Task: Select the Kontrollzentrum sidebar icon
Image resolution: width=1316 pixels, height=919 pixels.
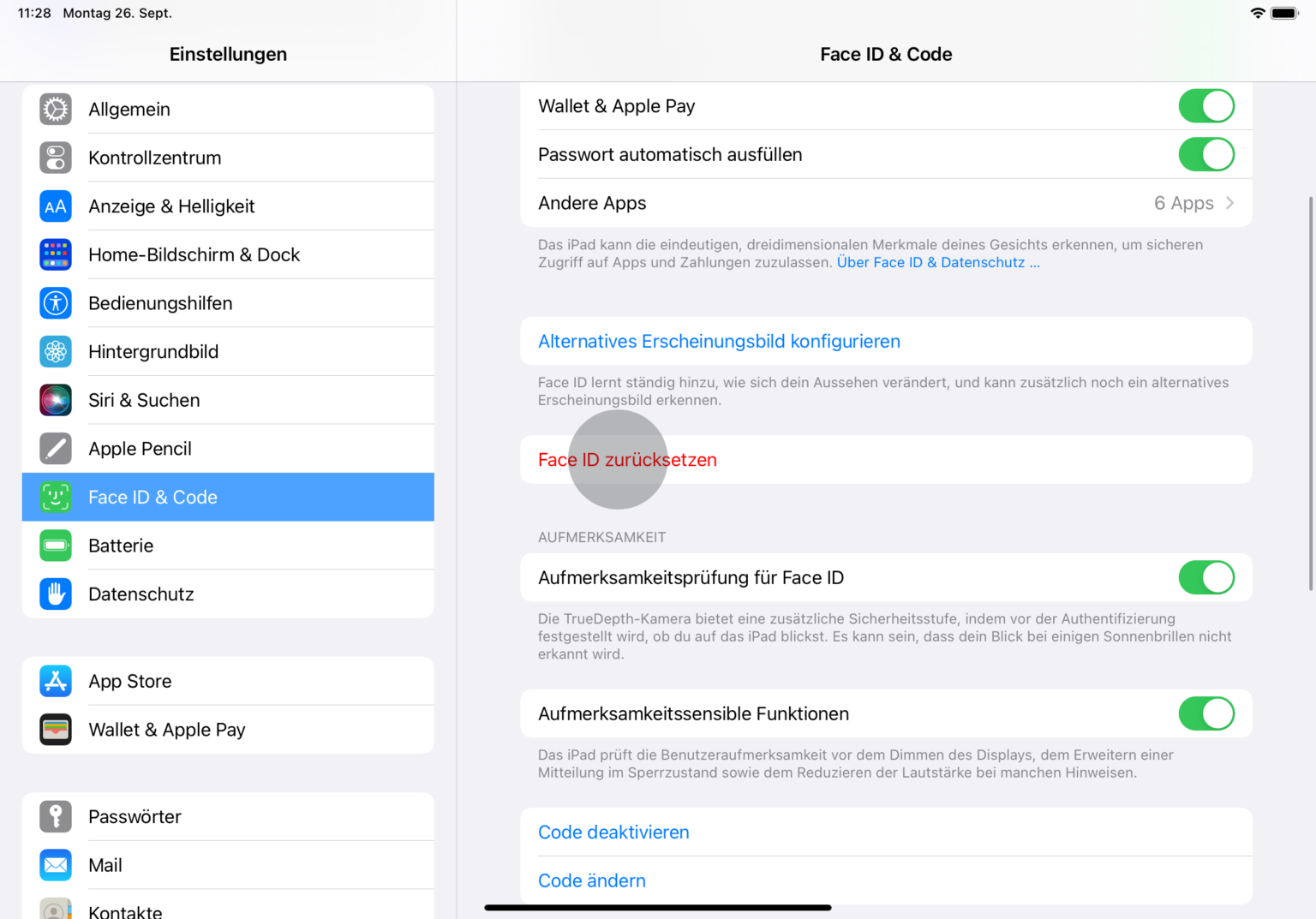Action: click(x=55, y=158)
